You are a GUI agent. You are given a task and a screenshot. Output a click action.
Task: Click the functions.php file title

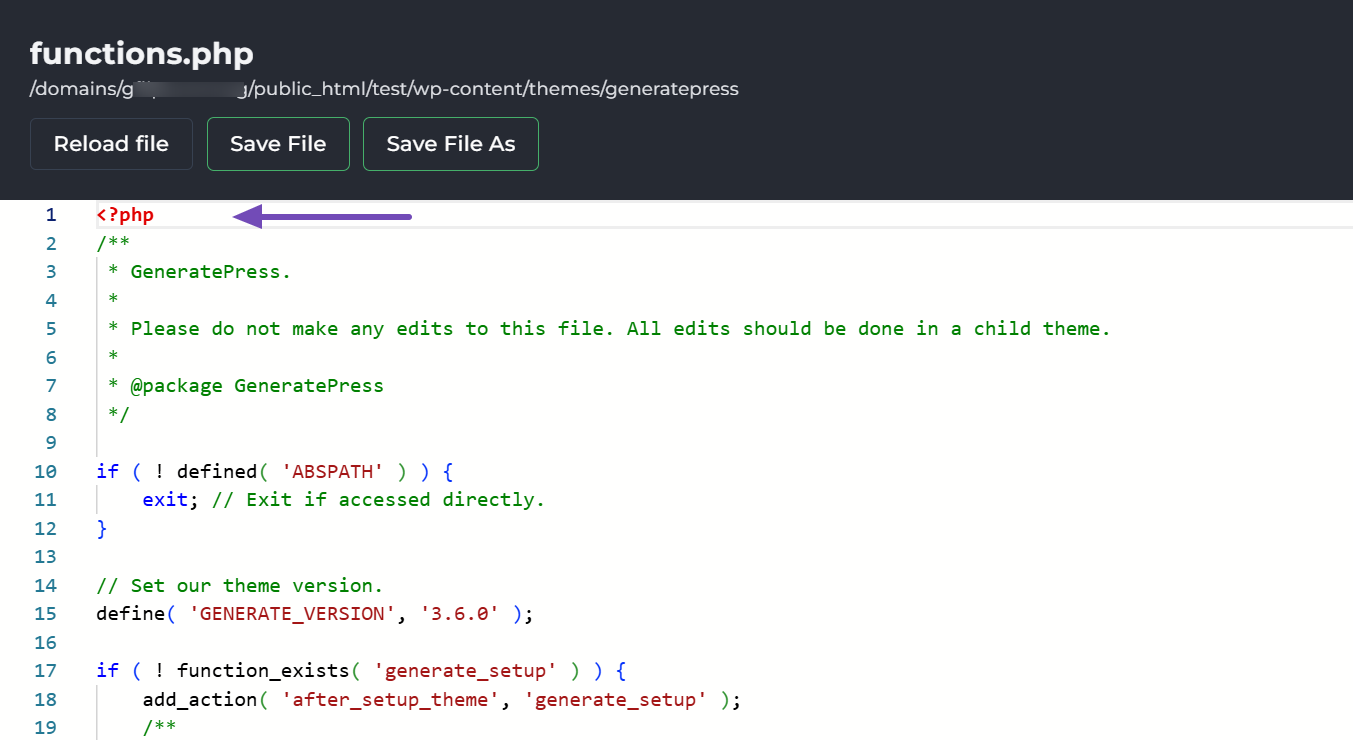coord(141,53)
